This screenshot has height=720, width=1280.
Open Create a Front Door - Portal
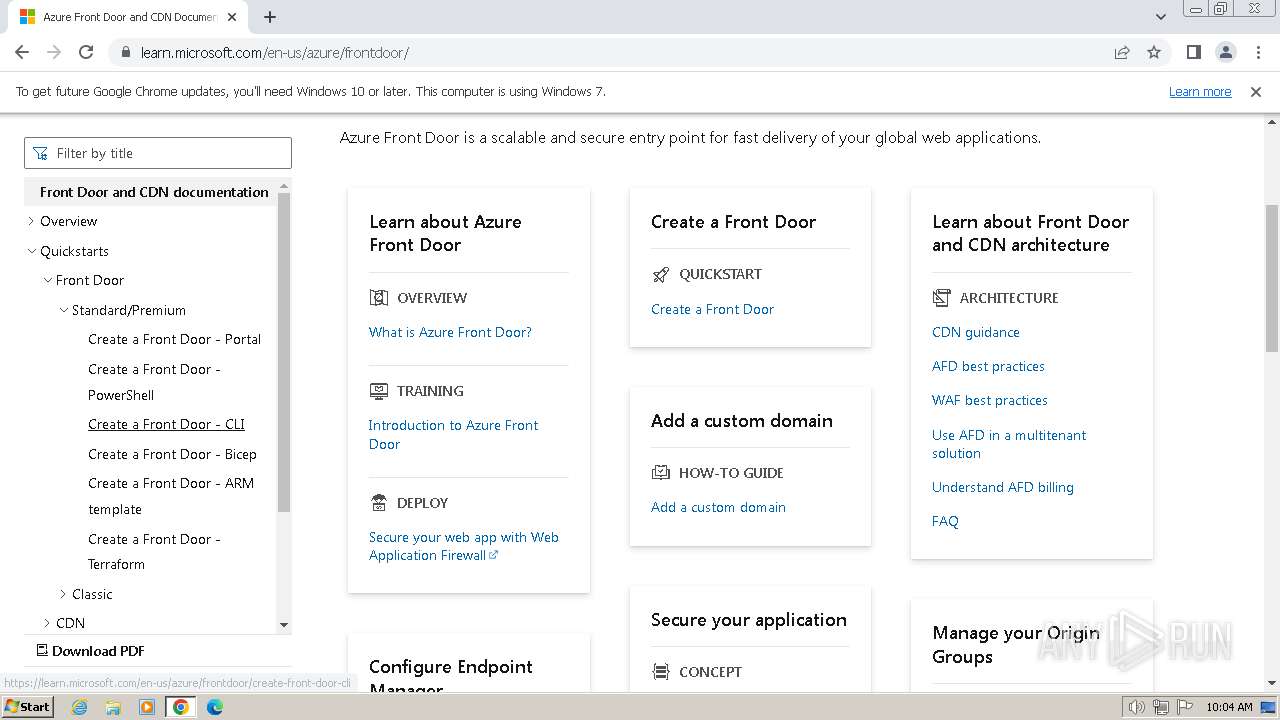(174, 339)
